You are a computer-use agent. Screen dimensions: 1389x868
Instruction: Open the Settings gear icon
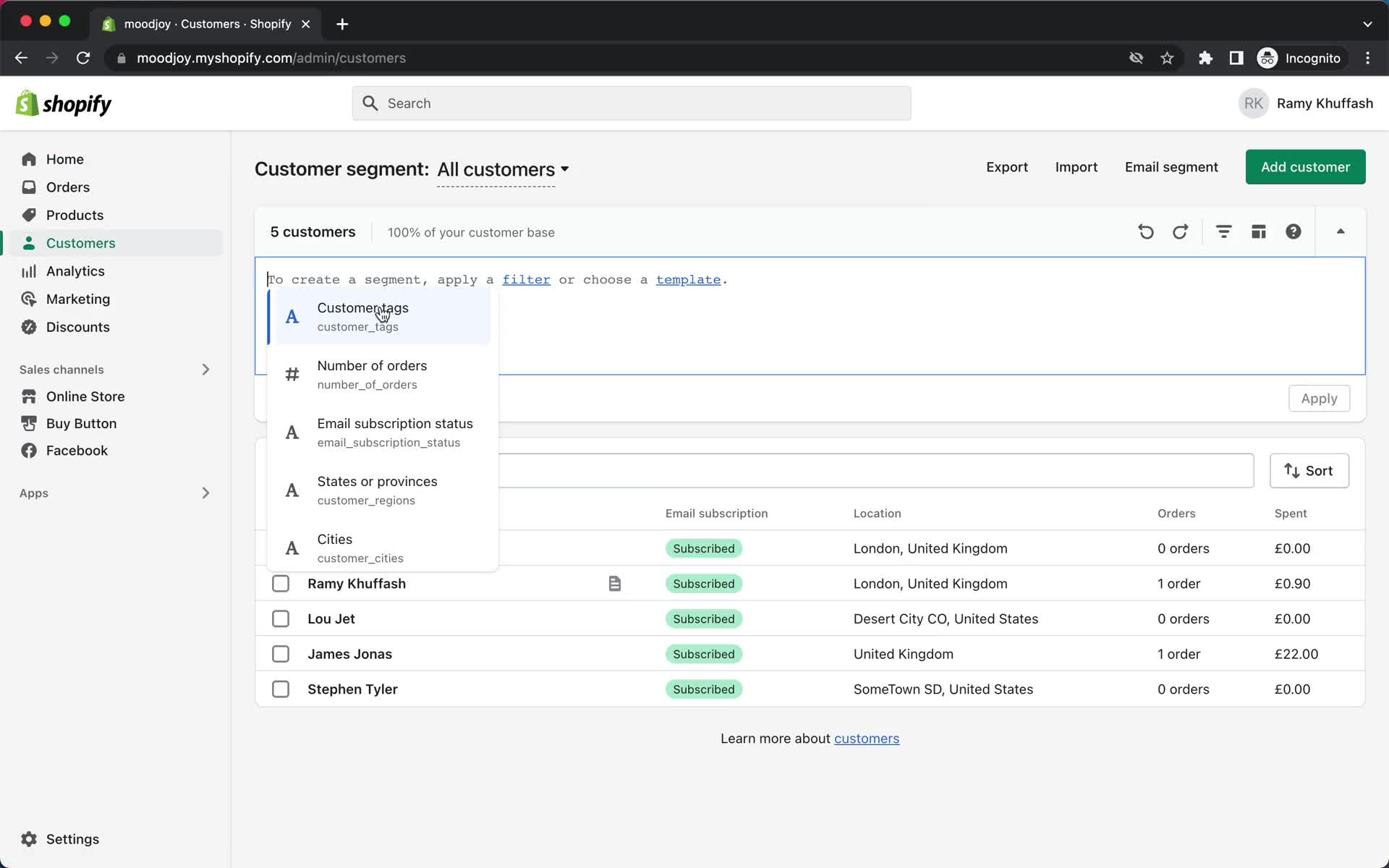pyautogui.click(x=29, y=839)
